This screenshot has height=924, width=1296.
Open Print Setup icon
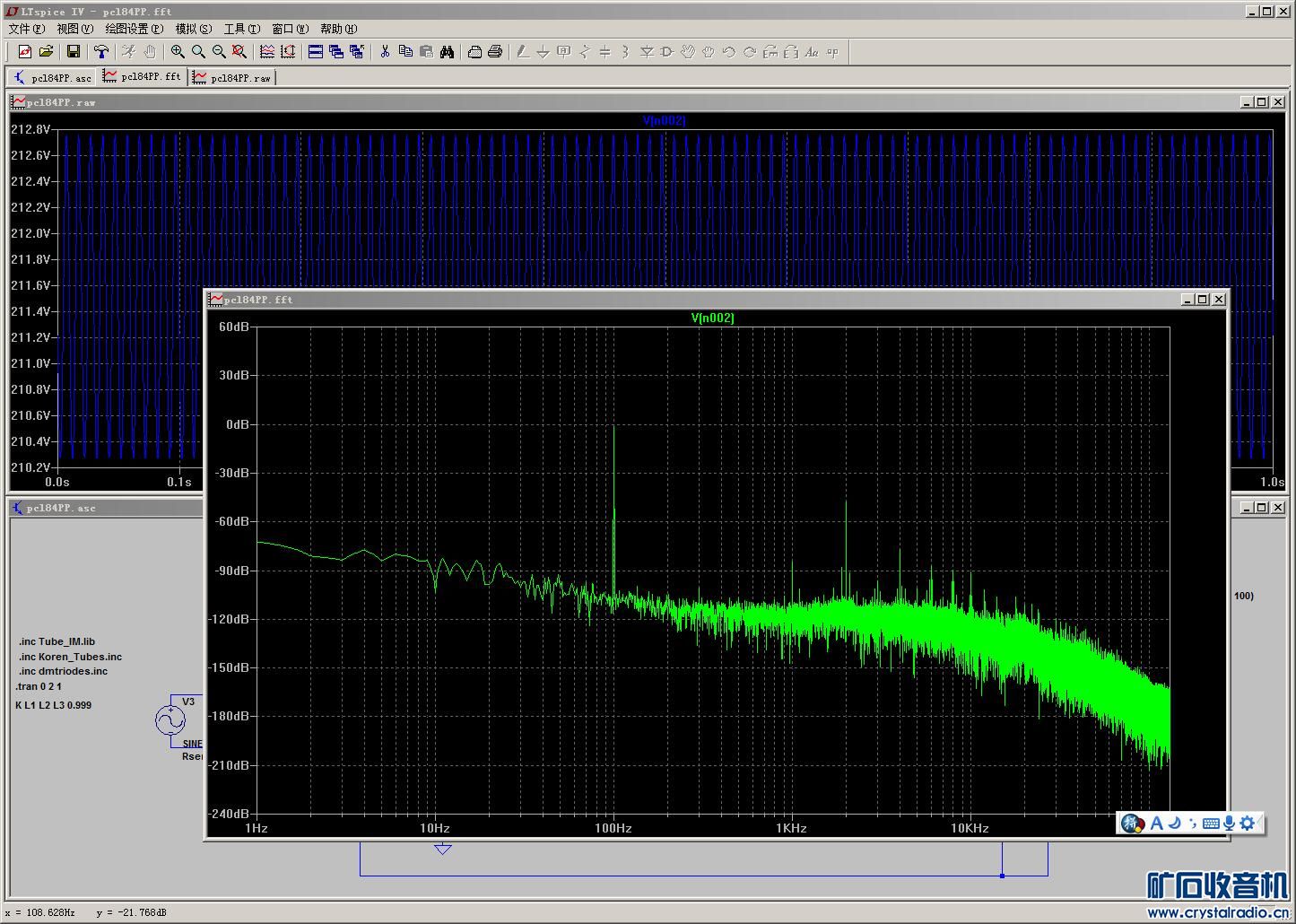(474, 52)
